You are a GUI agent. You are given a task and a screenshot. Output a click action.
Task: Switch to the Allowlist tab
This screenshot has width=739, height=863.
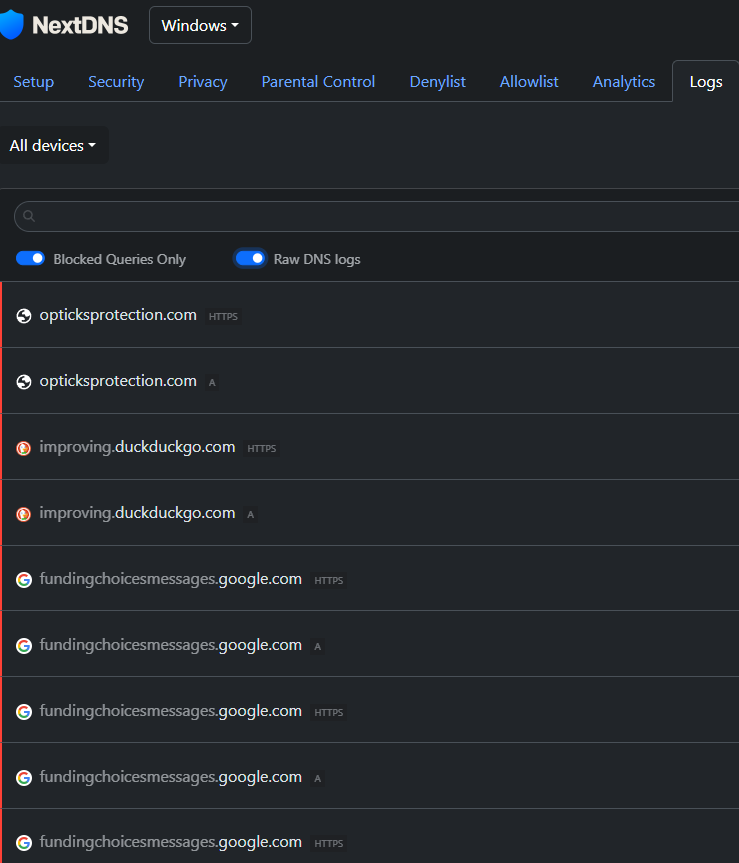point(529,81)
